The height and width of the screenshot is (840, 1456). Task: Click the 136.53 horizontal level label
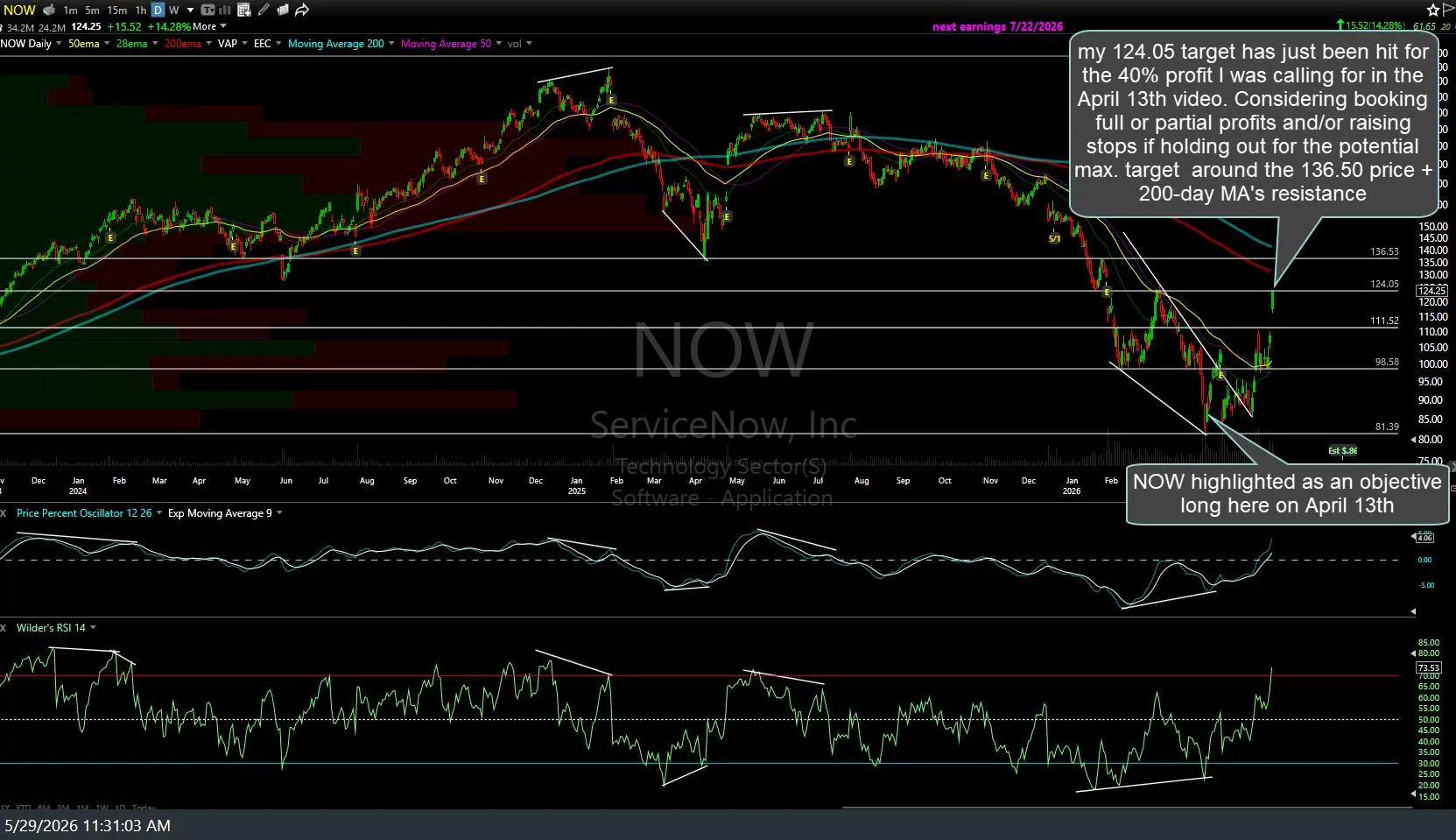(x=1384, y=252)
